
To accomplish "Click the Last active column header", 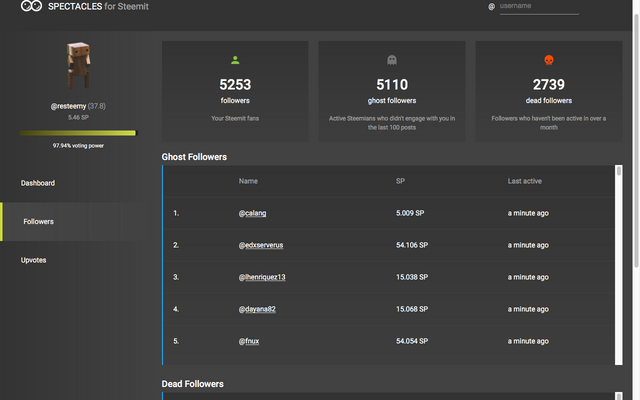I will [524, 181].
